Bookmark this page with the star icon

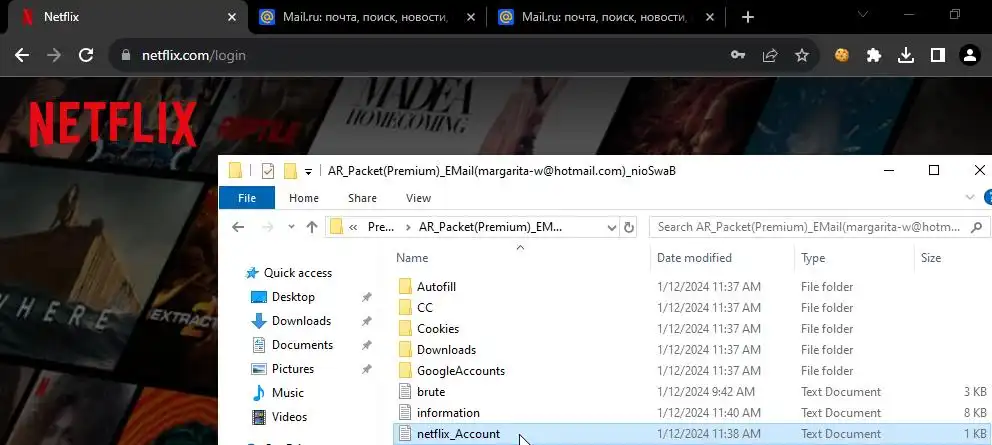tap(802, 56)
